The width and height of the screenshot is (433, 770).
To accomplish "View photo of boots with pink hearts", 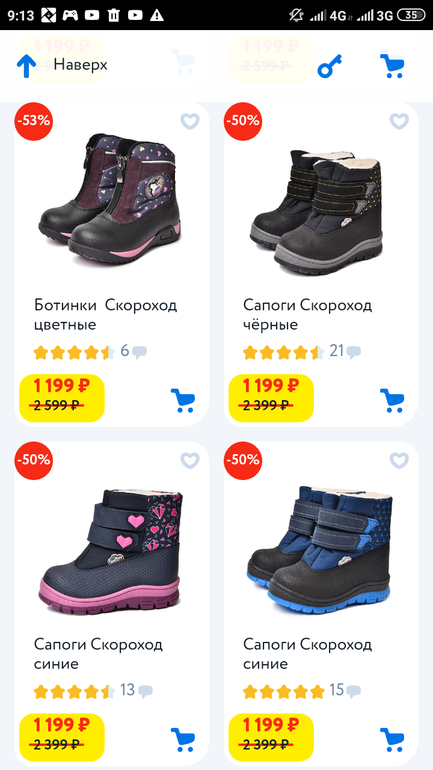I will [x=110, y=552].
